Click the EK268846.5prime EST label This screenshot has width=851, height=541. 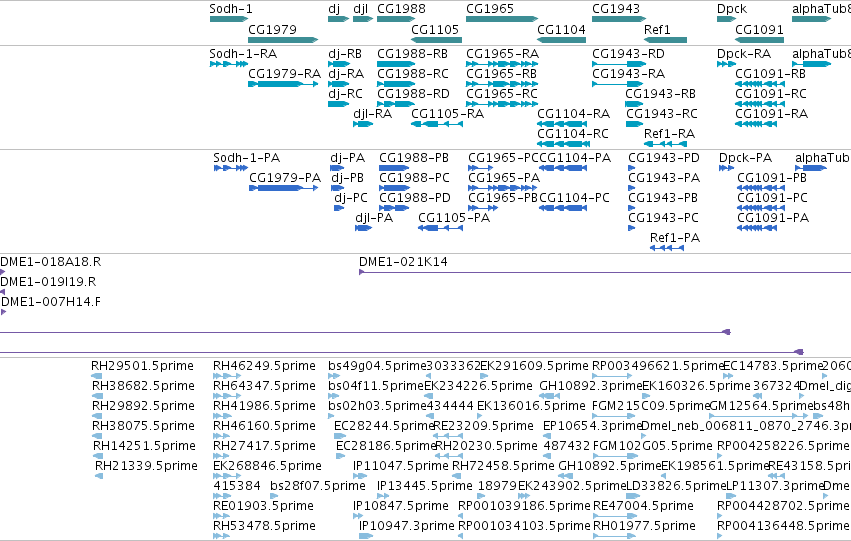point(268,466)
